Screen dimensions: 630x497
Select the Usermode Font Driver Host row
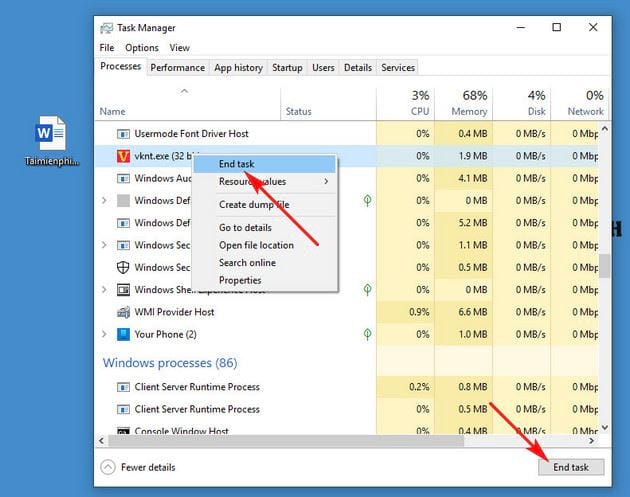[x=347, y=134]
